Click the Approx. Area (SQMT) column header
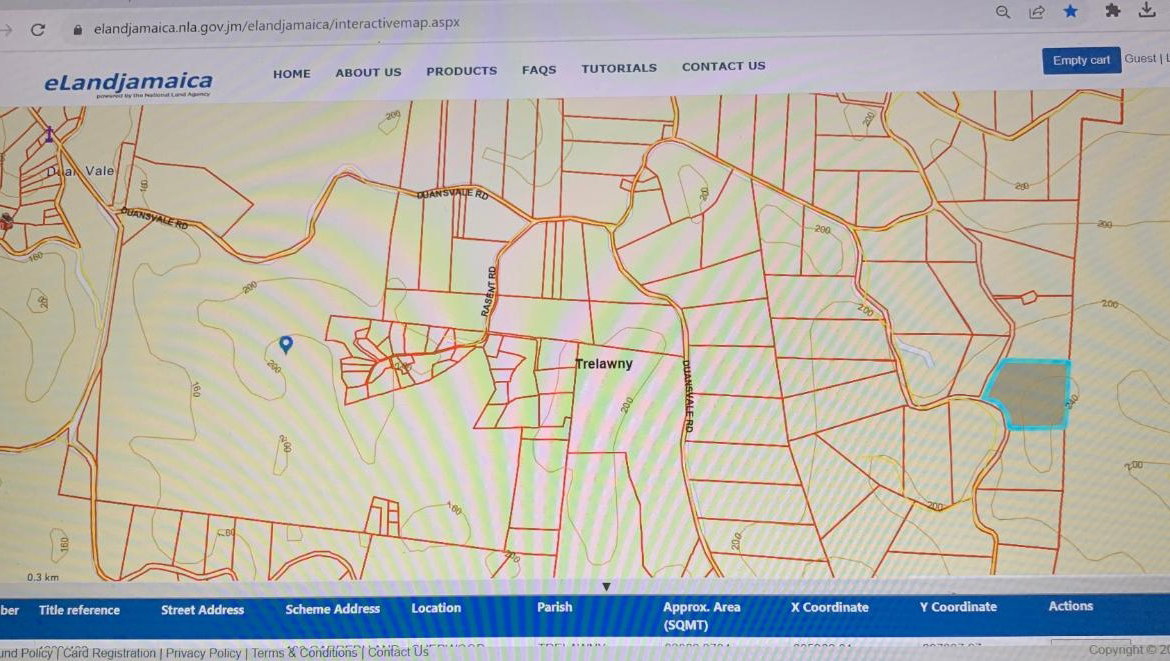The height and width of the screenshot is (661, 1170). [701, 615]
